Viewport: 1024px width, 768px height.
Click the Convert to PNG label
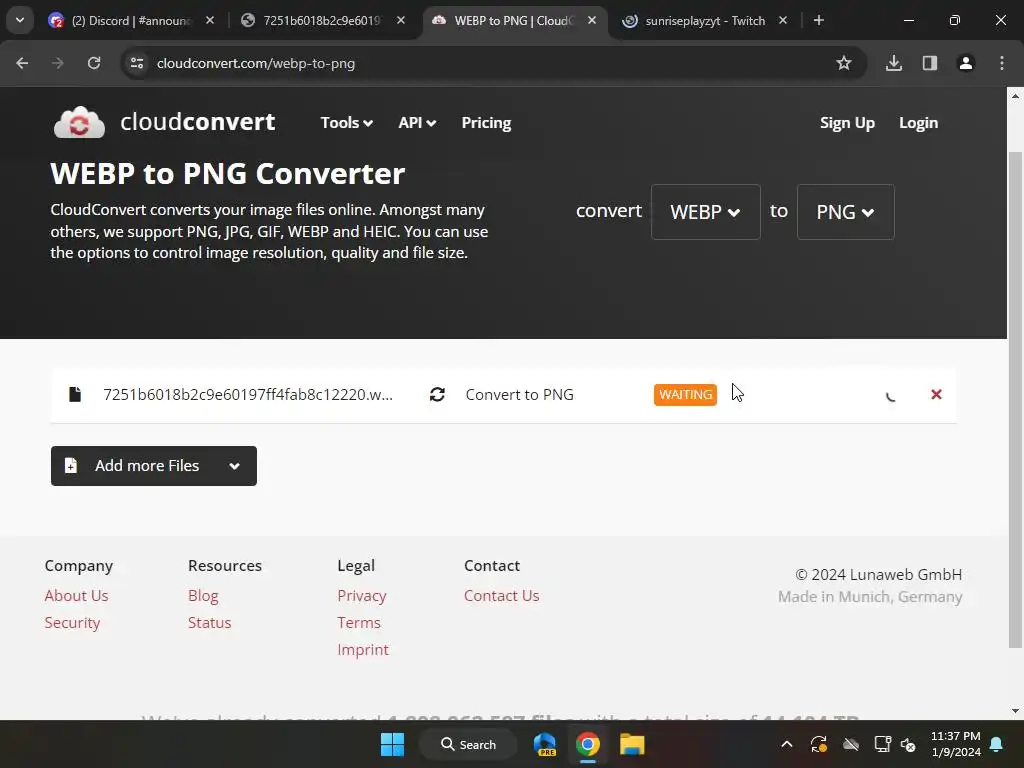[520, 394]
